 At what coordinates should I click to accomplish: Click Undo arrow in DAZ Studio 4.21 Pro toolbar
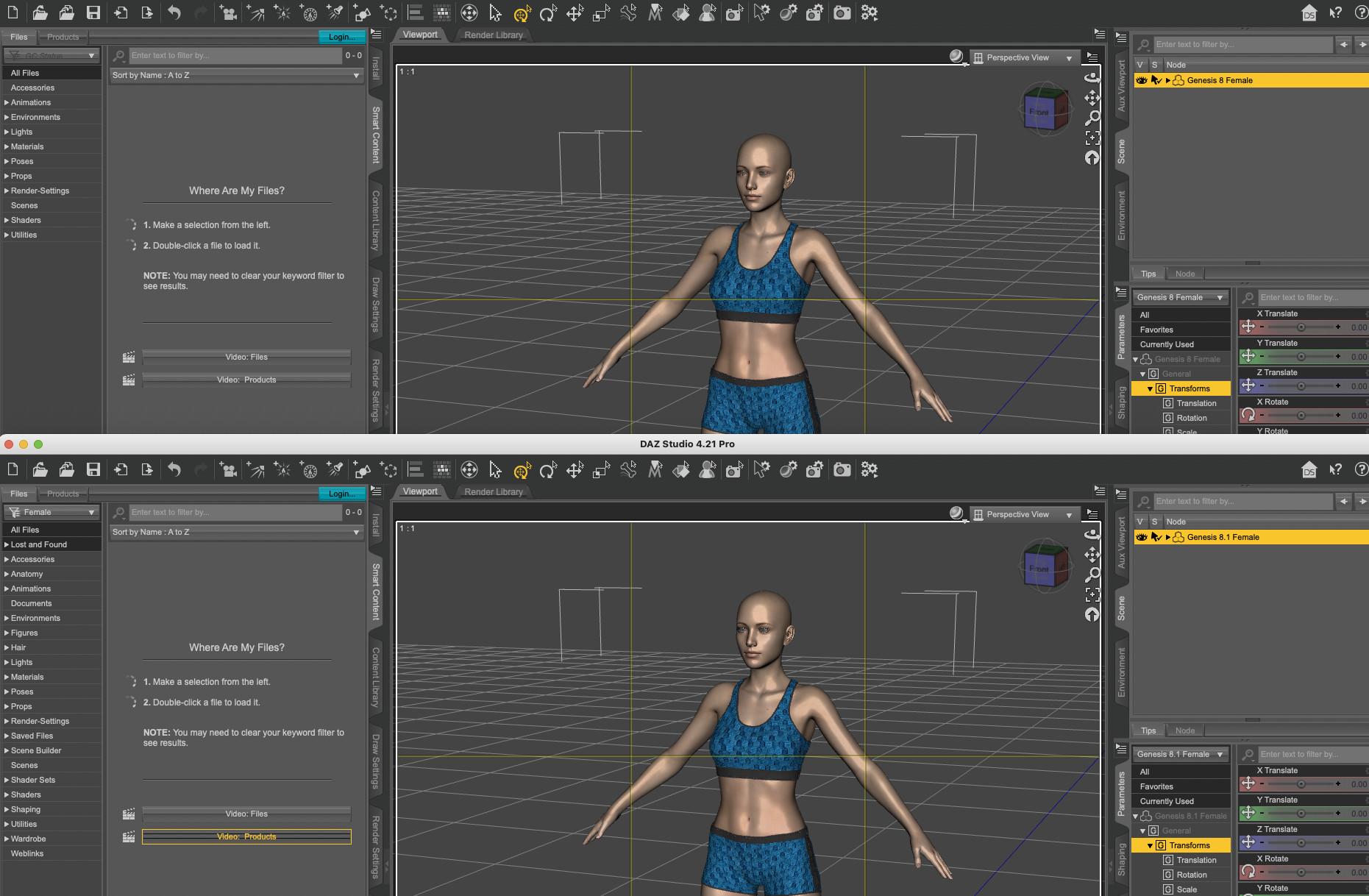coord(174,469)
